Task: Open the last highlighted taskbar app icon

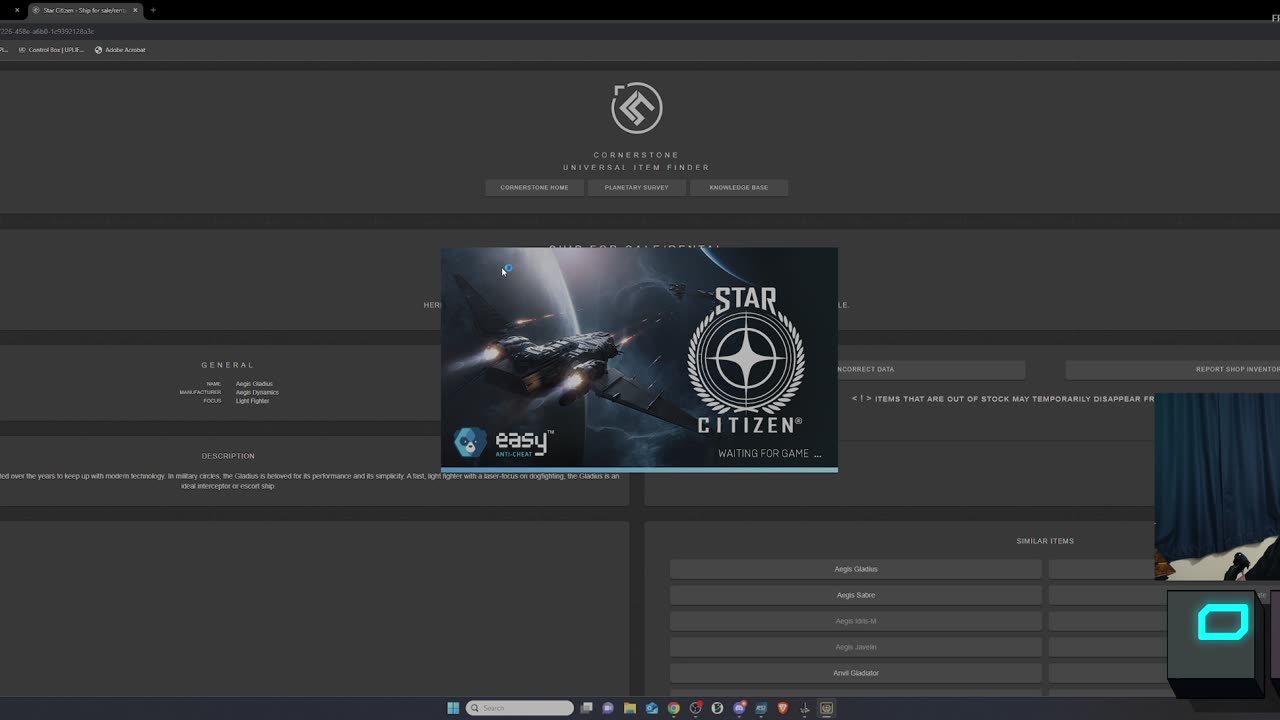Action: coord(827,708)
